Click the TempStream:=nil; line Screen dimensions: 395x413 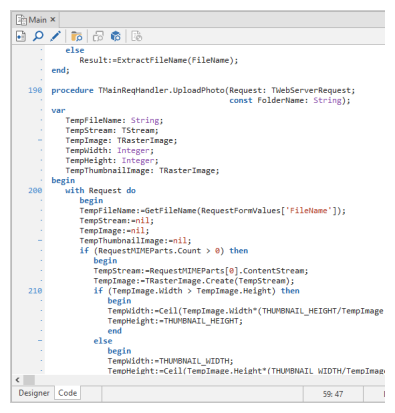point(116,221)
